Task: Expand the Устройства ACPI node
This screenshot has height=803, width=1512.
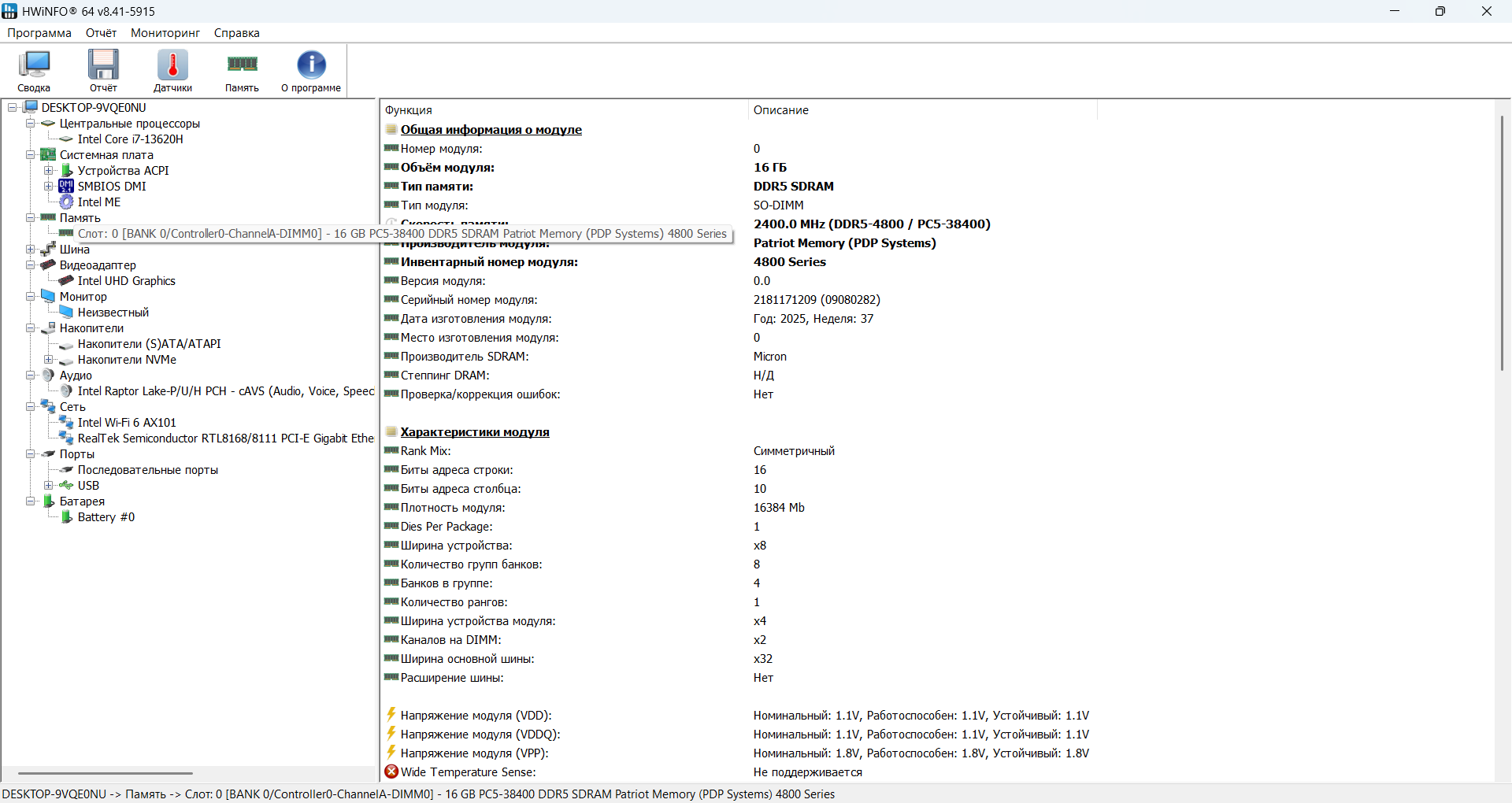Action: coord(49,170)
